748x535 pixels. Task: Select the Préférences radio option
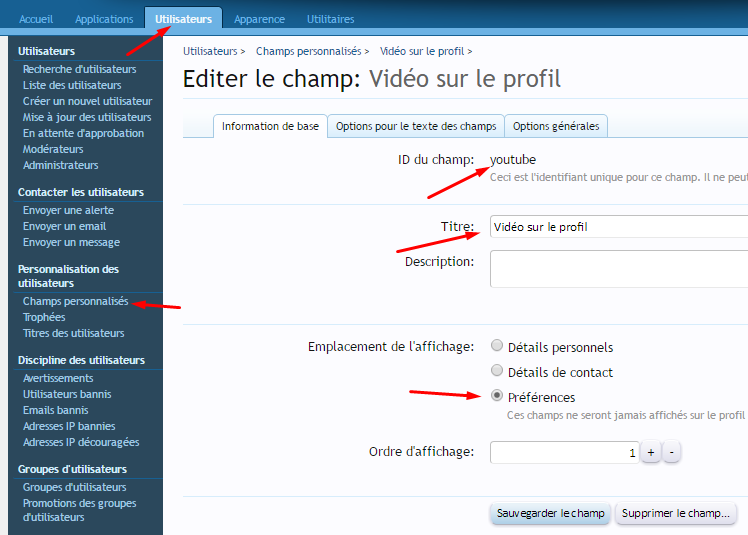point(497,397)
